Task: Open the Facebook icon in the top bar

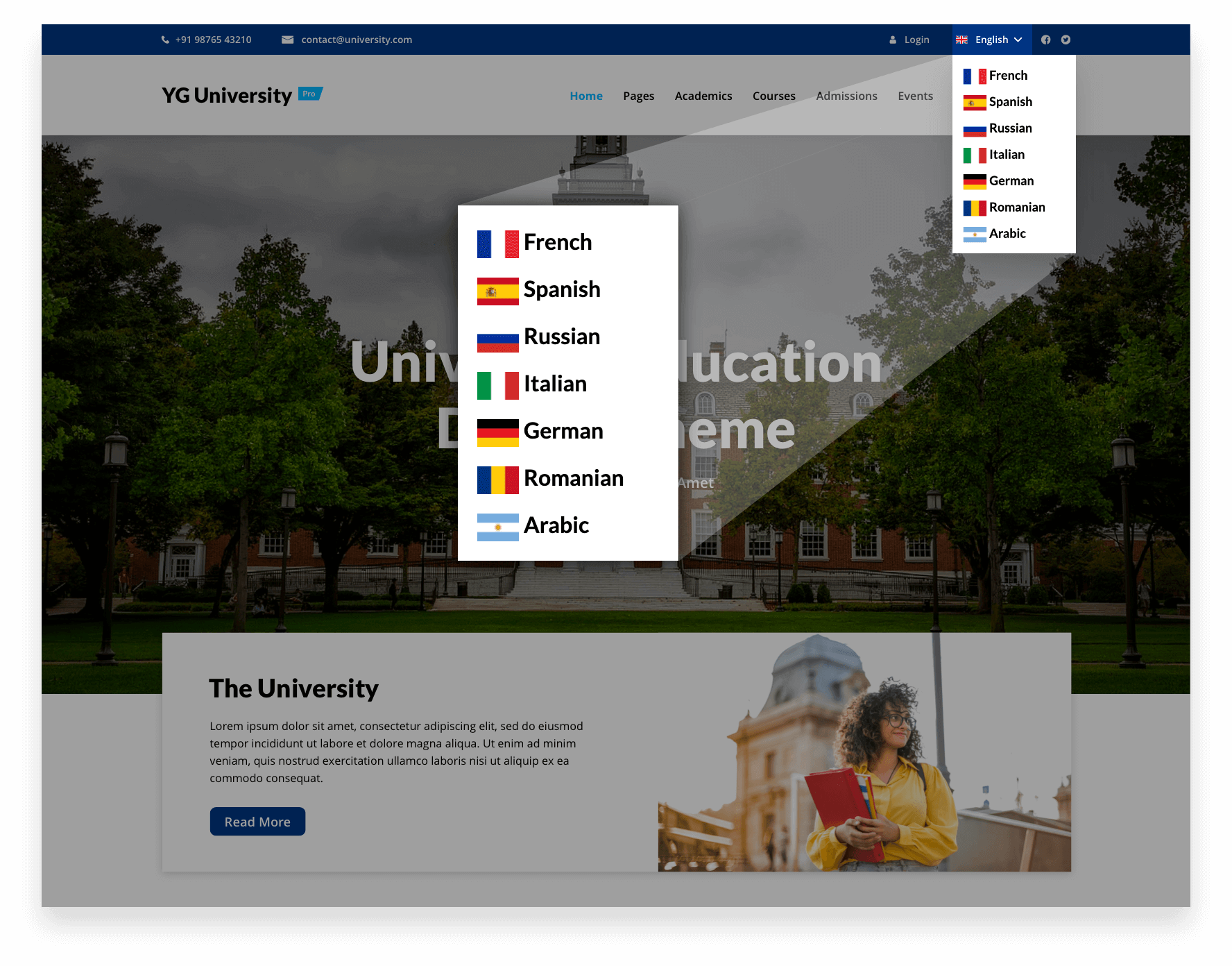Action: tap(1046, 40)
